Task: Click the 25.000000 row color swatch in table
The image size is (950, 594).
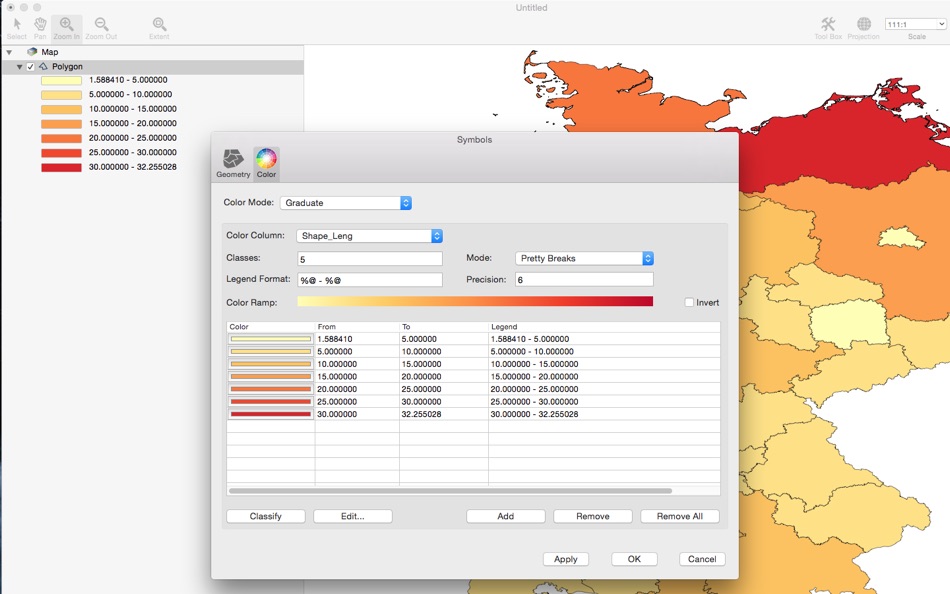Action: pos(271,402)
